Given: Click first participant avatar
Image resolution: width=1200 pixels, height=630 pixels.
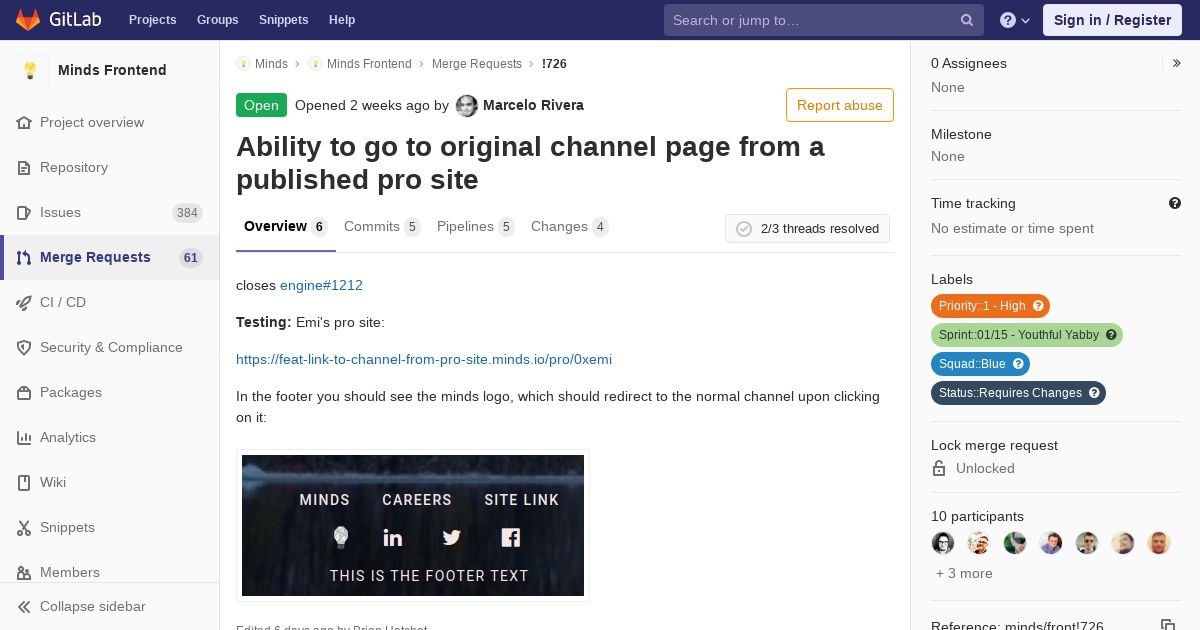Looking at the screenshot, I should point(943,543).
